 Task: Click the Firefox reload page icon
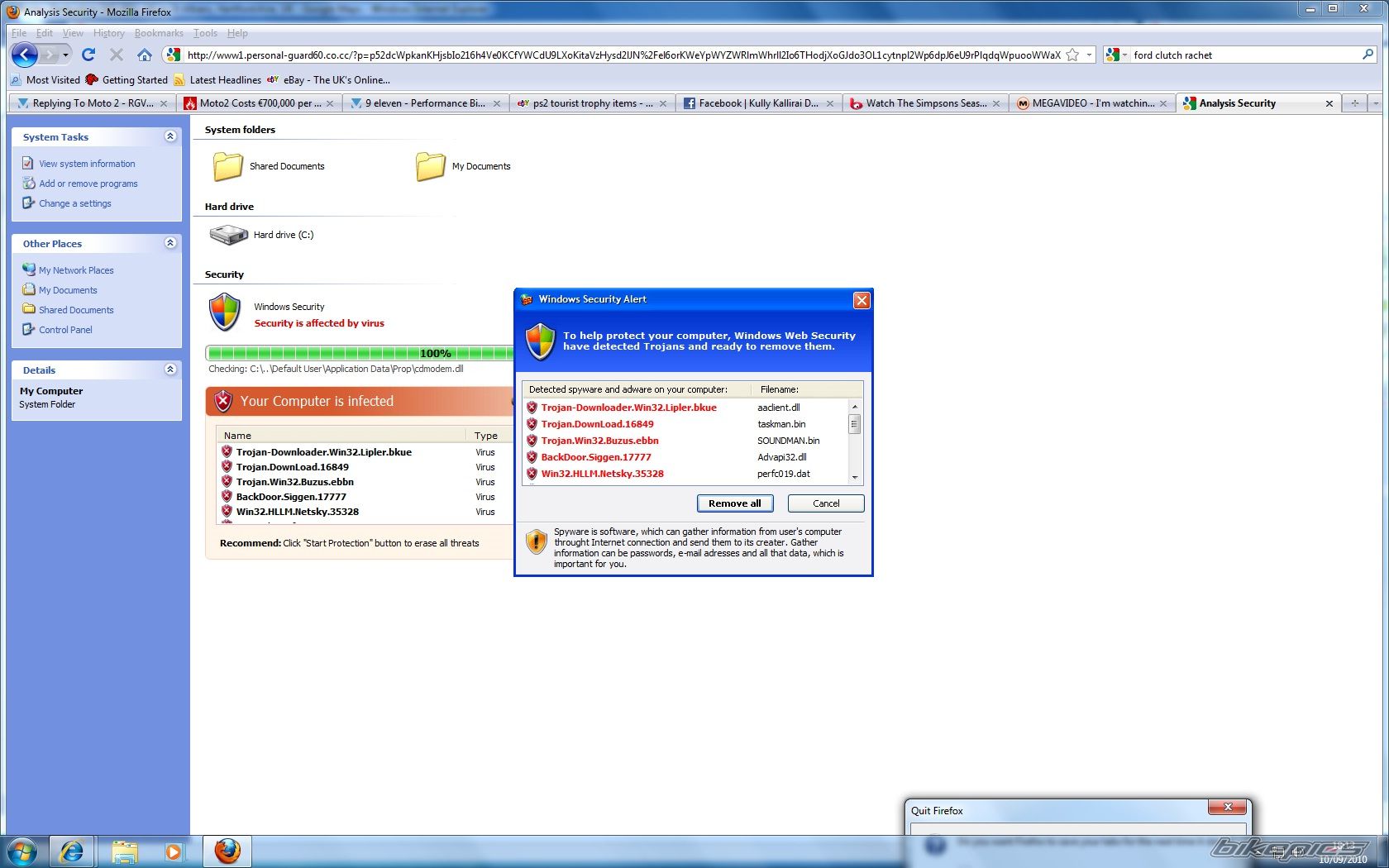click(x=88, y=55)
